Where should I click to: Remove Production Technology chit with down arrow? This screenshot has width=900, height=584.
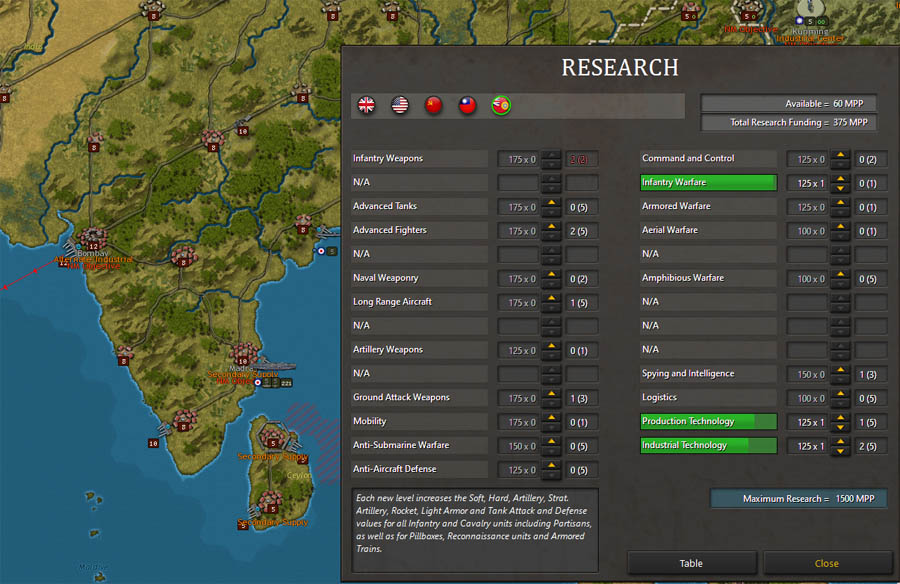click(x=840, y=427)
